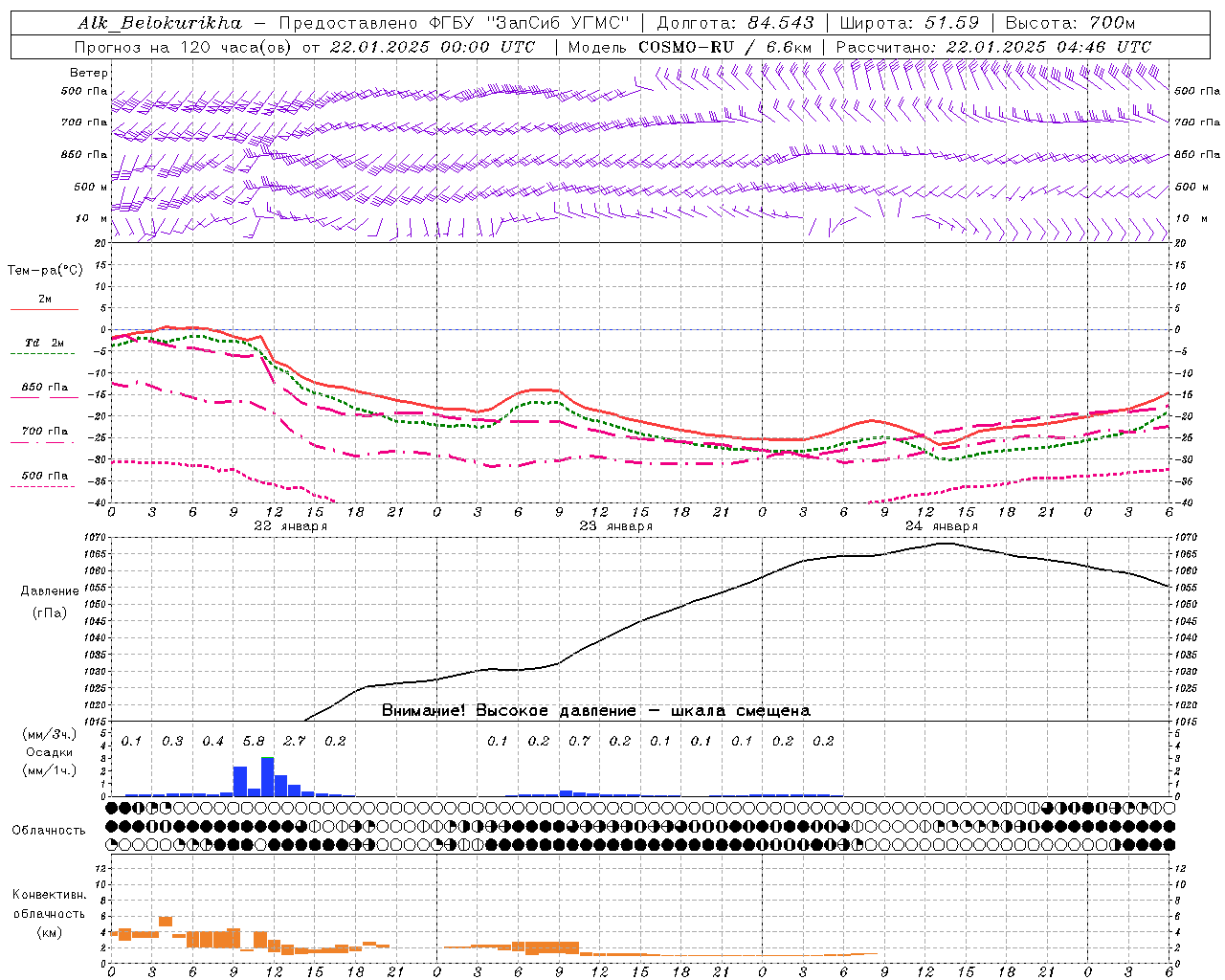Click the 23 января date label
This screenshot has width=1225, height=980.
point(615,525)
